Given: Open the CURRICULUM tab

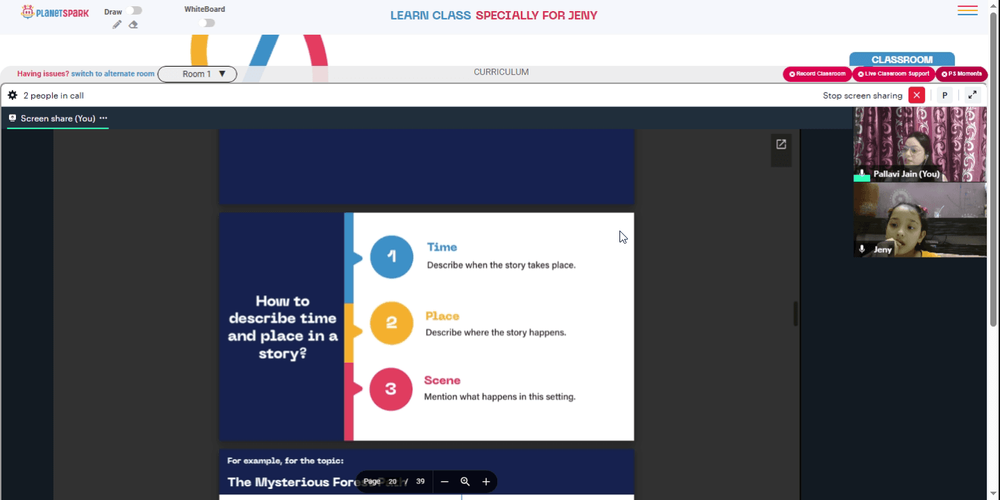Looking at the screenshot, I should coord(501,72).
